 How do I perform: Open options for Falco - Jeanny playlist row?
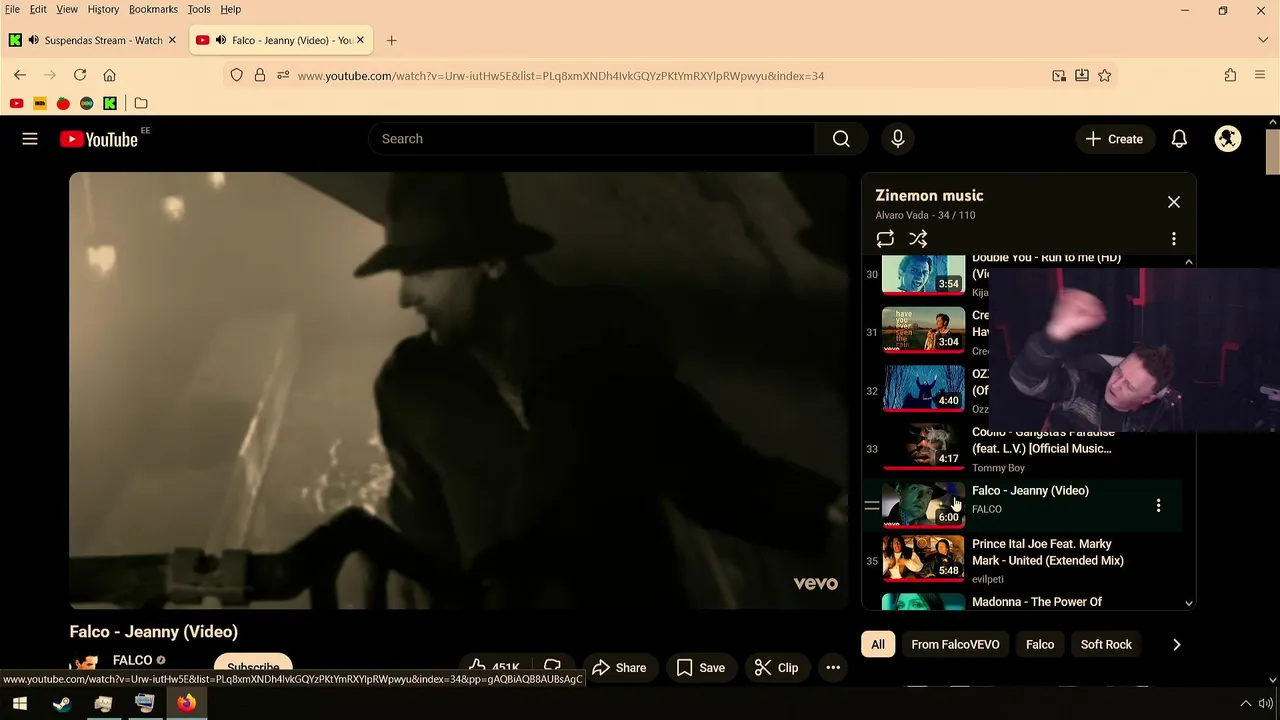click(1158, 506)
